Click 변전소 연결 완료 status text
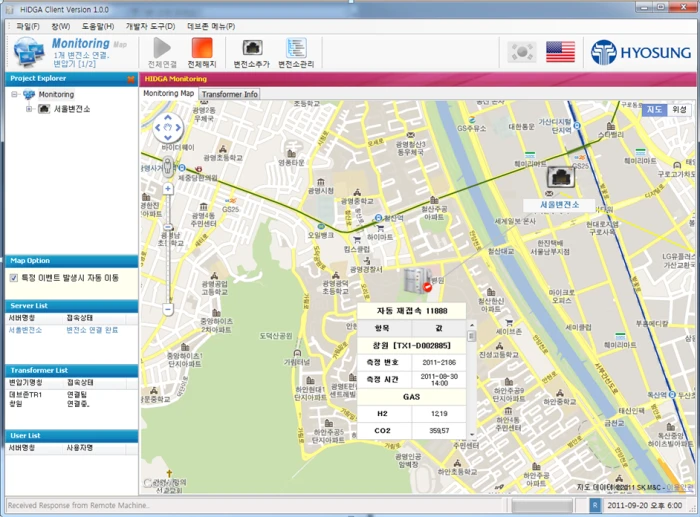Screen dimensions: 700x517 92,330
